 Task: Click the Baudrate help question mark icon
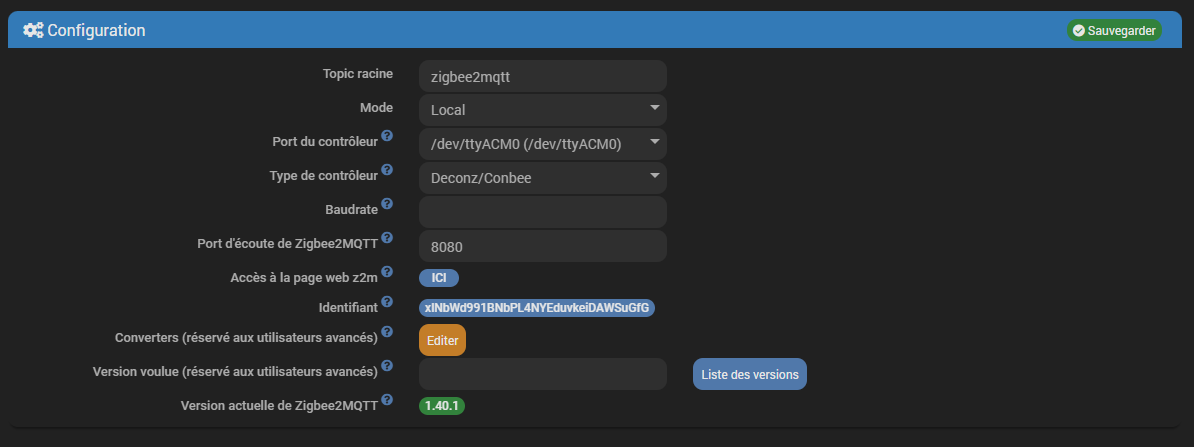click(387, 204)
